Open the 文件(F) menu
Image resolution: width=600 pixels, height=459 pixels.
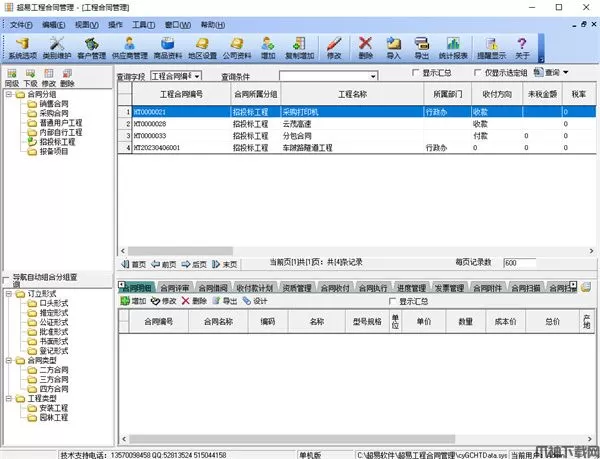pos(21,25)
